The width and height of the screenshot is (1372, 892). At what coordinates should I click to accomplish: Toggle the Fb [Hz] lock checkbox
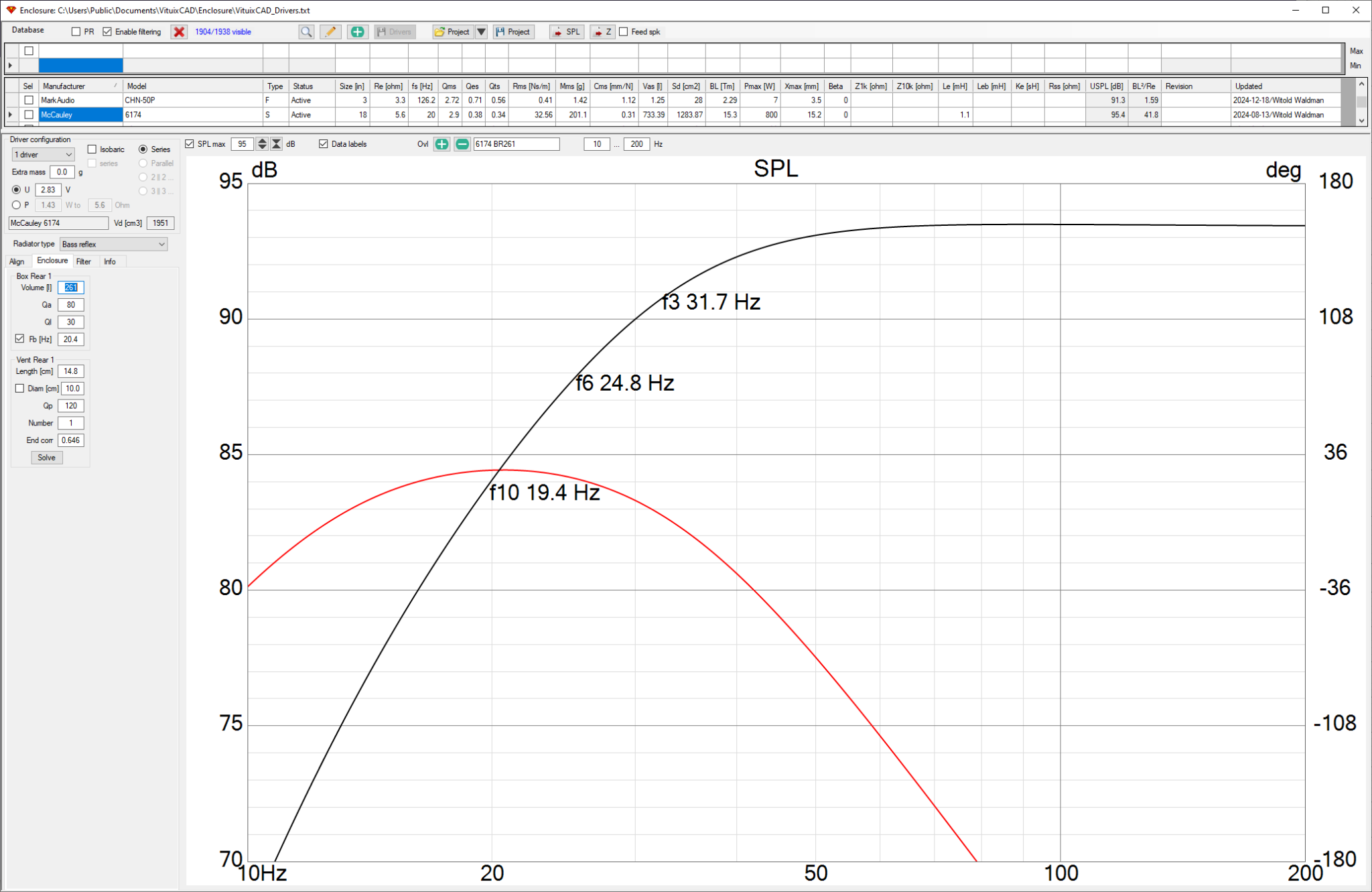coord(20,339)
